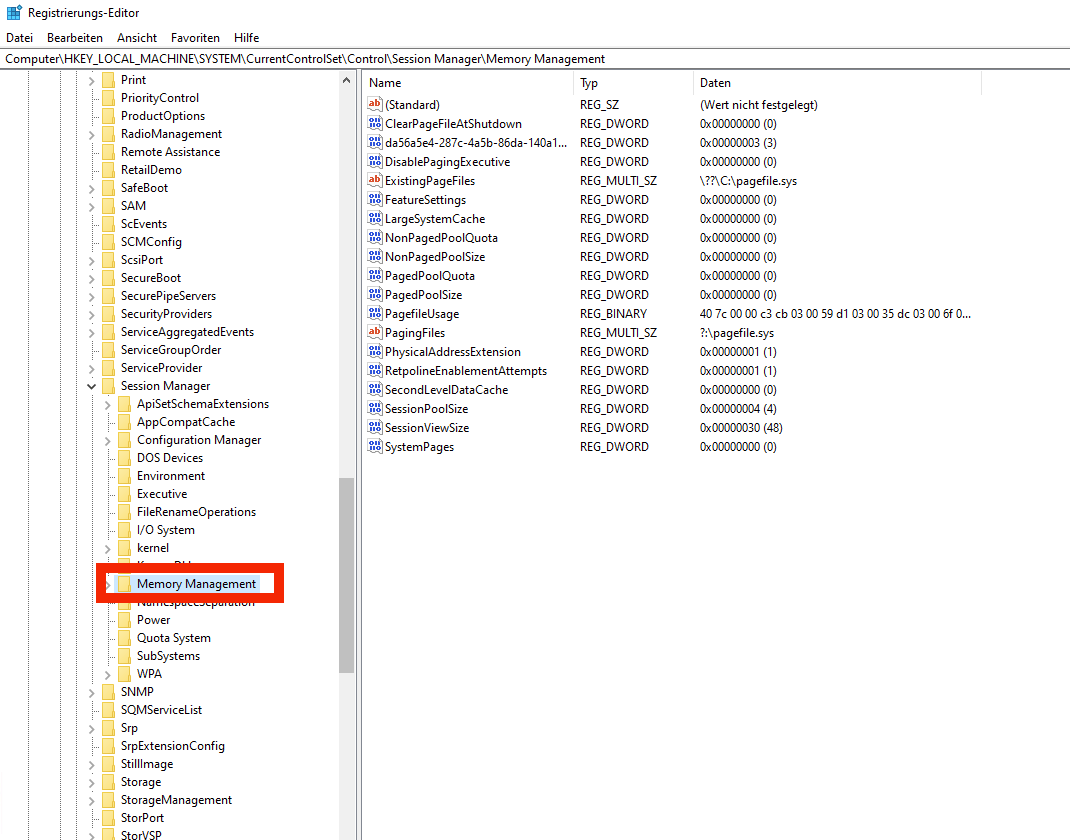Click the Registry Editor icon in the title bar
The image size is (1070, 840).
click(12, 12)
